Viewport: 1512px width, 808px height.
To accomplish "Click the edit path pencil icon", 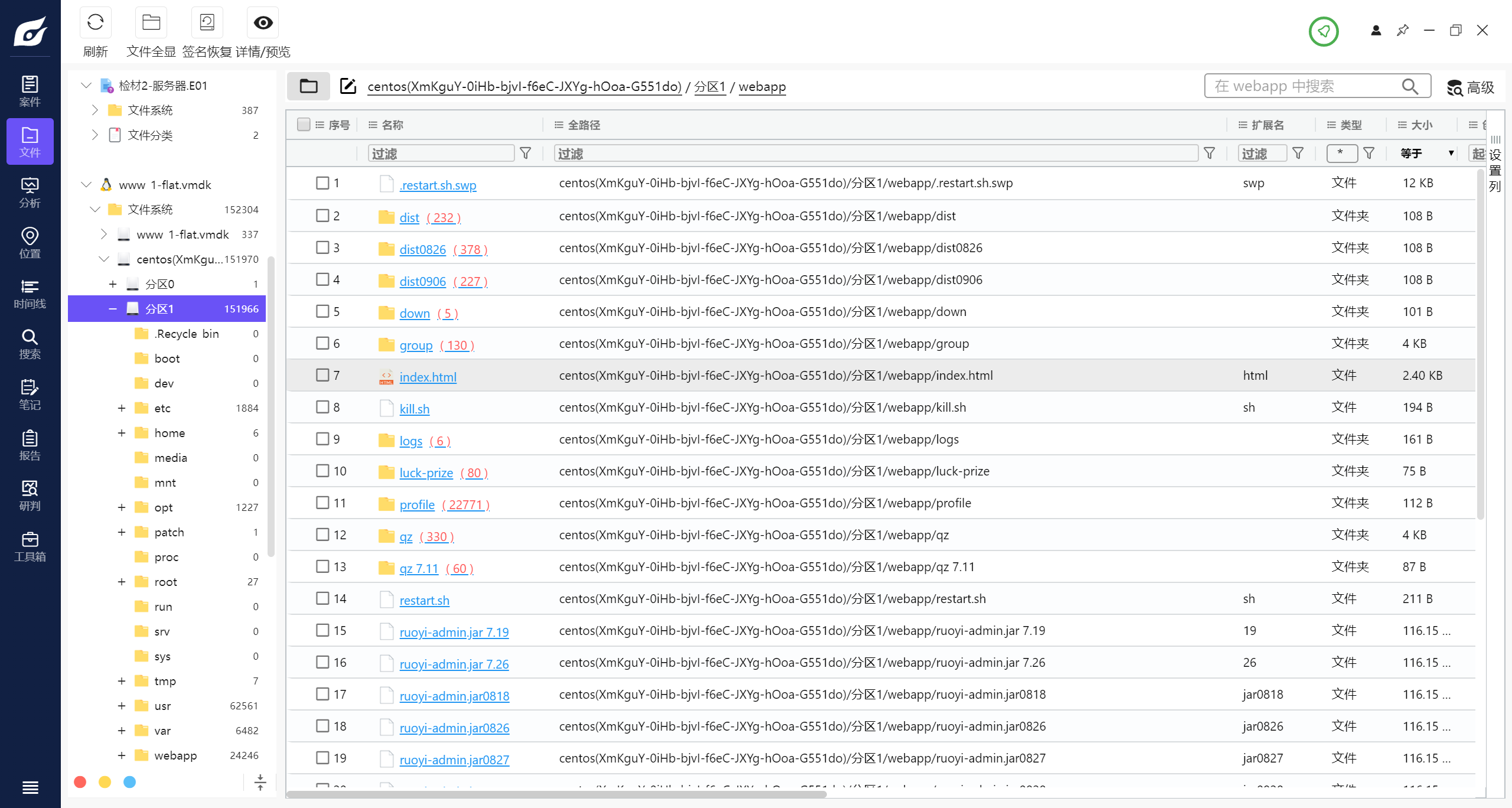I will [348, 86].
